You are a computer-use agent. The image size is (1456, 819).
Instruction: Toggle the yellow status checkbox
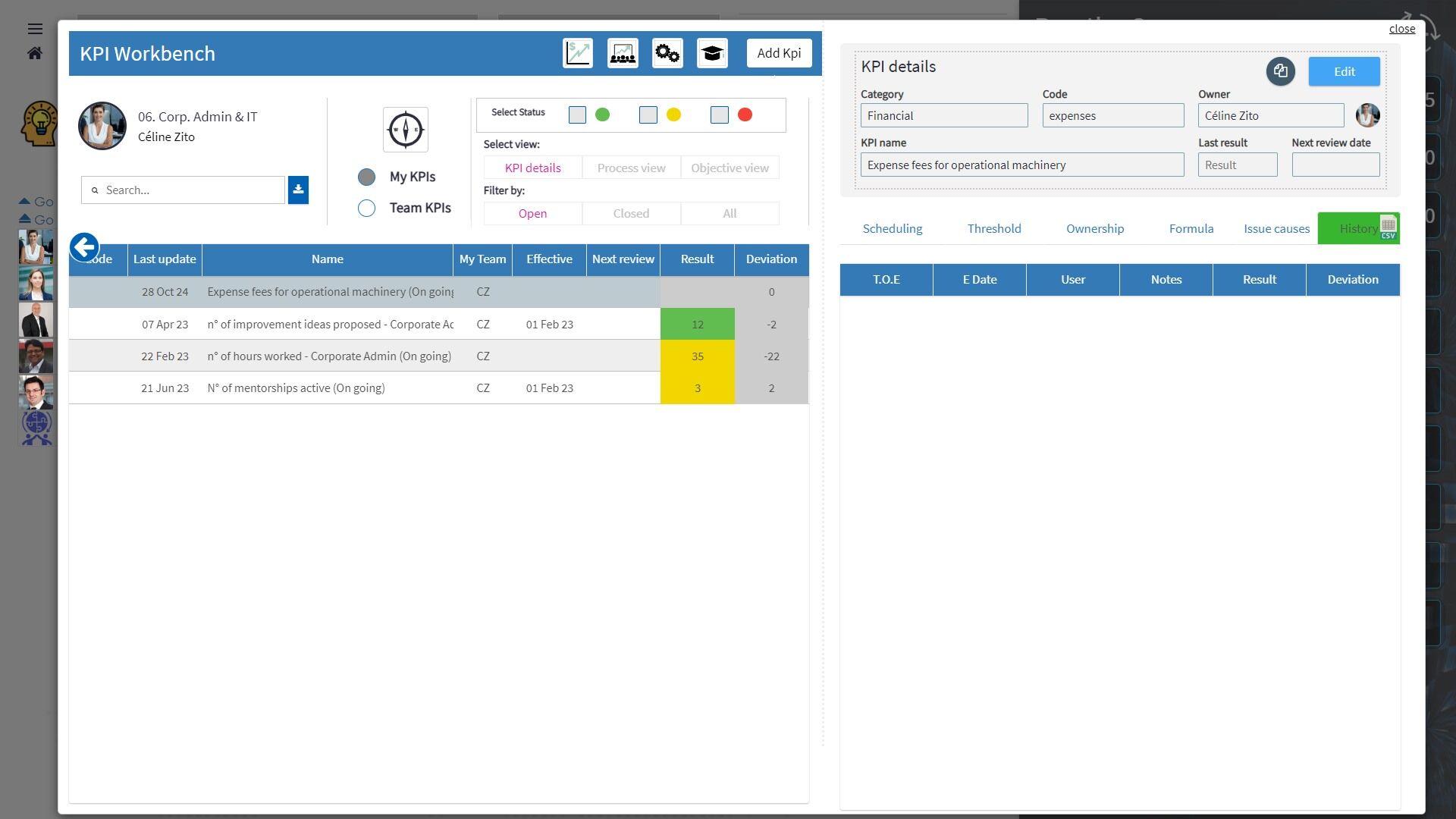pos(648,115)
